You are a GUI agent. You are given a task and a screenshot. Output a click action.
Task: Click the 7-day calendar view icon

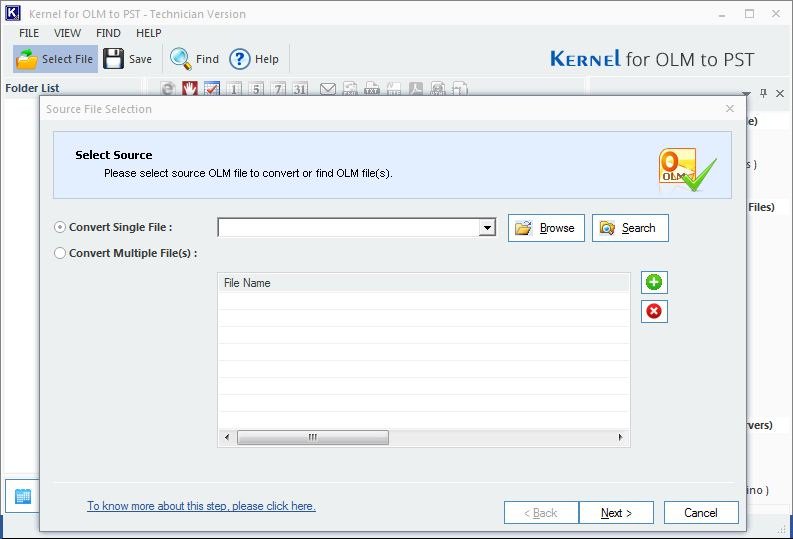(278, 89)
